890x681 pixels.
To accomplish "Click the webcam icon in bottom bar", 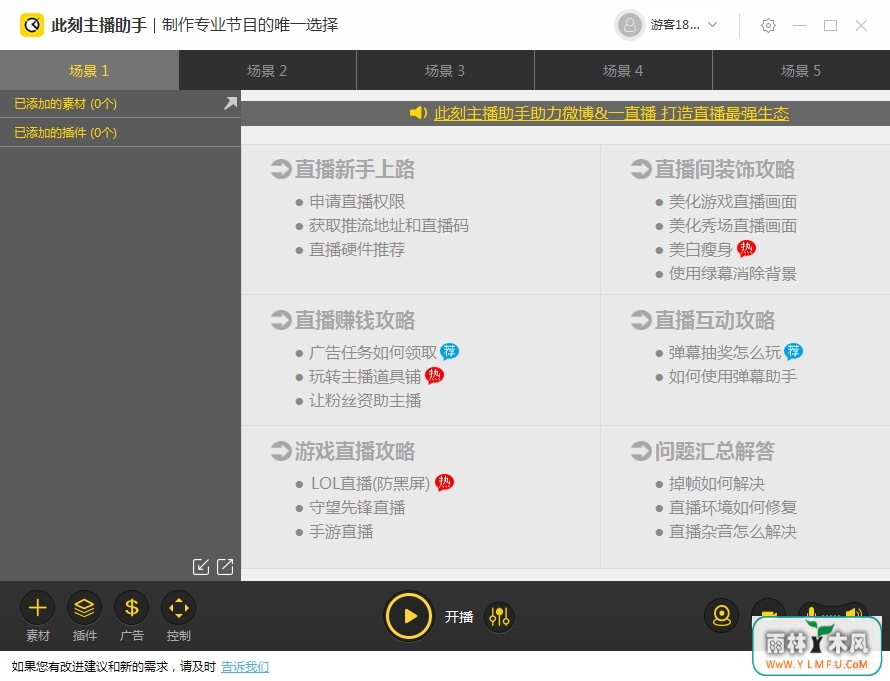I will 721,616.
